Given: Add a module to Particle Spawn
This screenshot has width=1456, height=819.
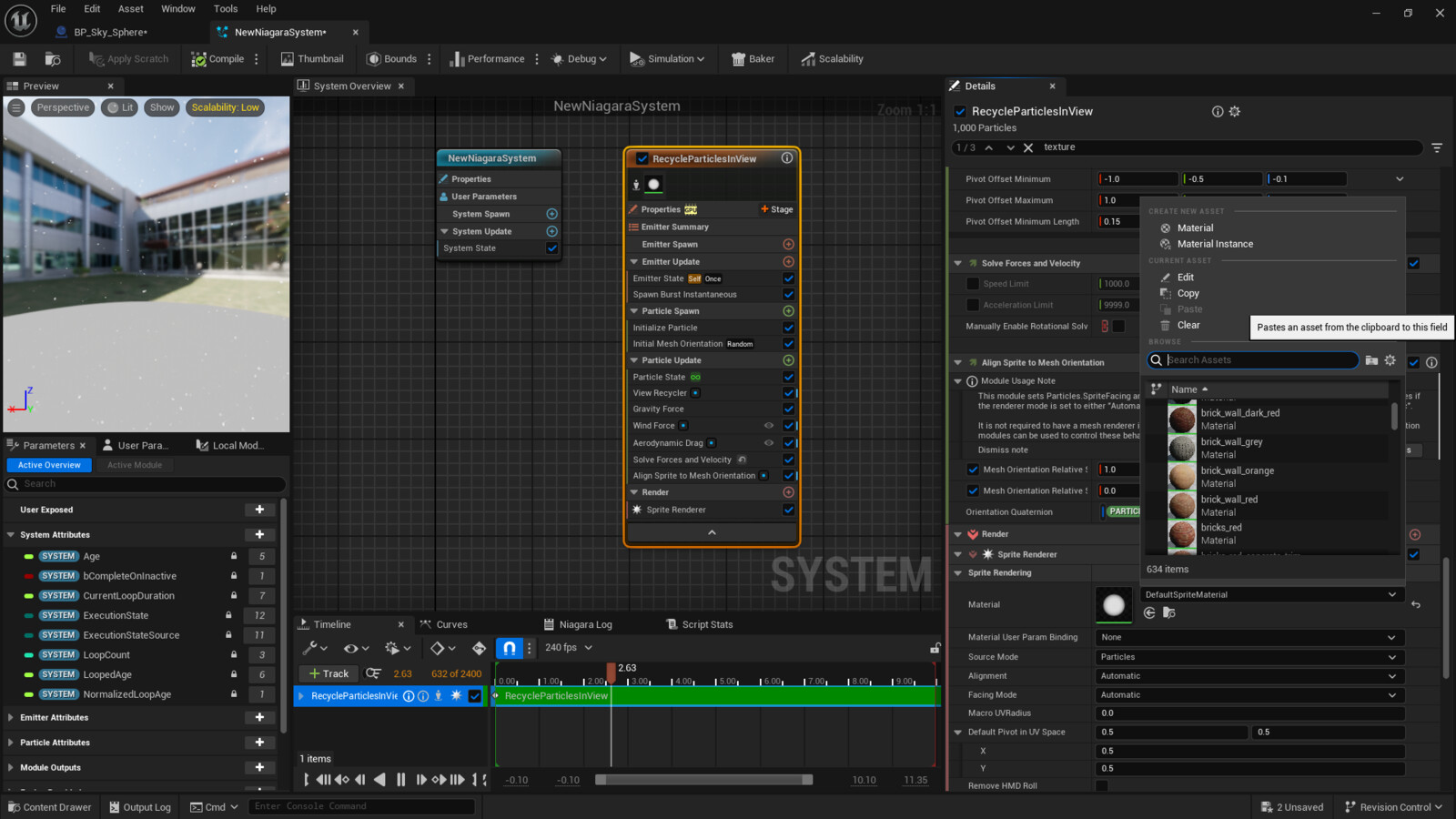Looking at the screenshot, I should tap(788, 311).
